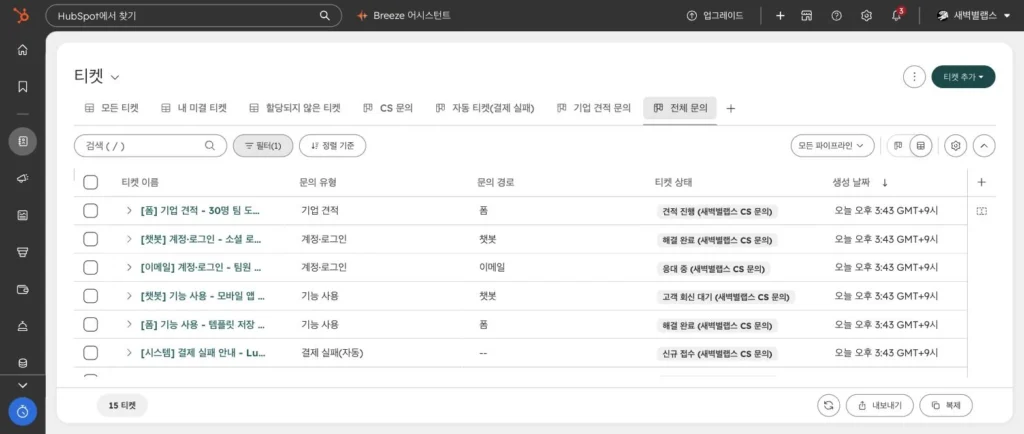Expand the [챗봇] 계정·로그인 row chevron
The width and height of the screenshot is (1024, 434).
click(129, 240)
